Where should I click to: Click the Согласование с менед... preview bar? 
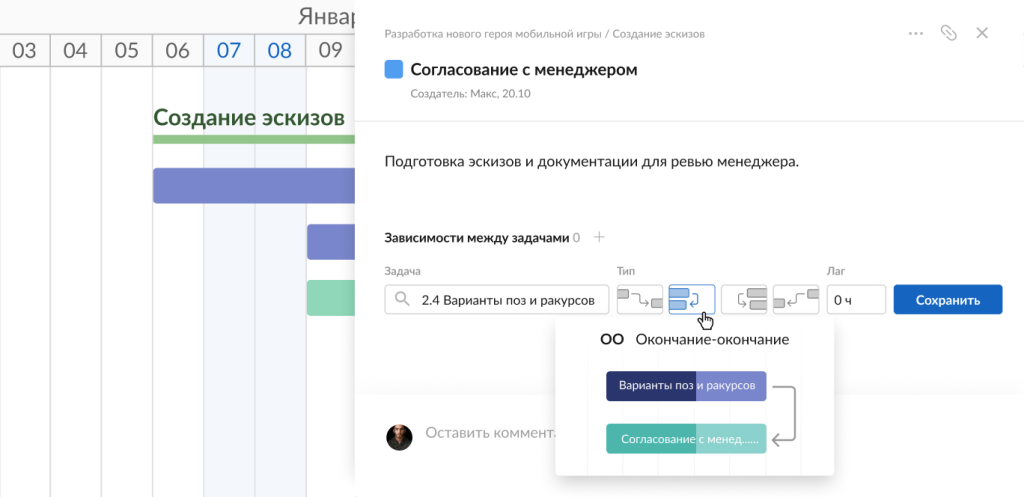tap(686, 439)
